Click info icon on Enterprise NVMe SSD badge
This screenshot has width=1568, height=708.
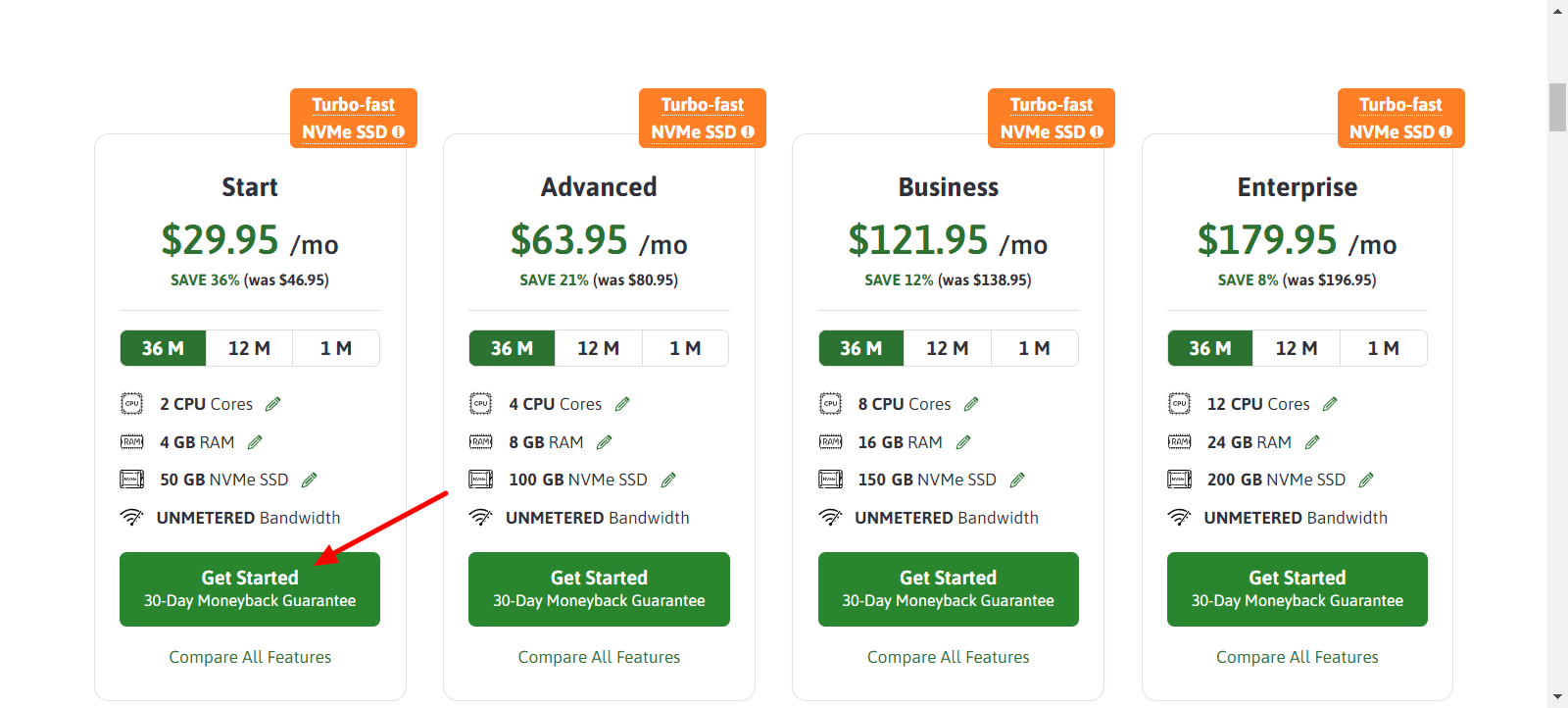pos(1445,131)
